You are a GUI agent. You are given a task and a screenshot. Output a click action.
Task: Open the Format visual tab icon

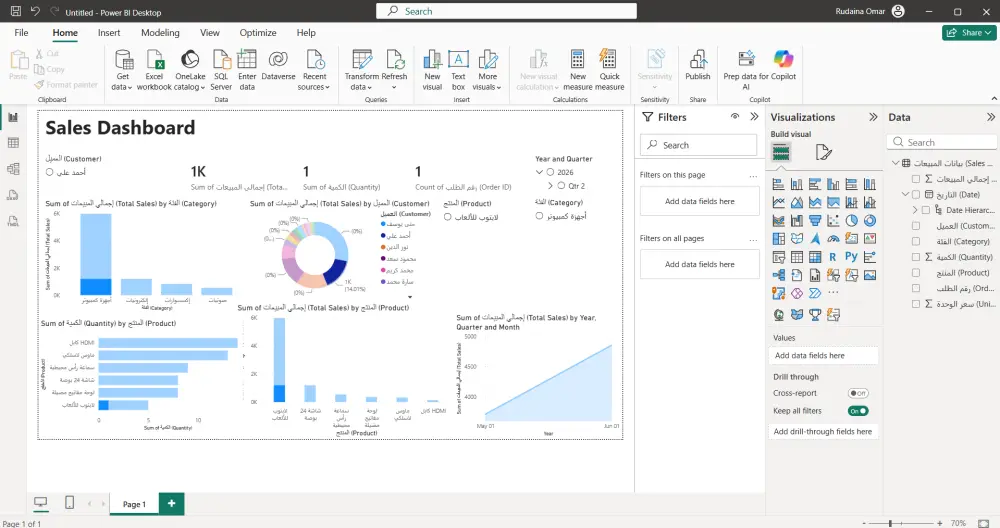(x=823, y=152)
